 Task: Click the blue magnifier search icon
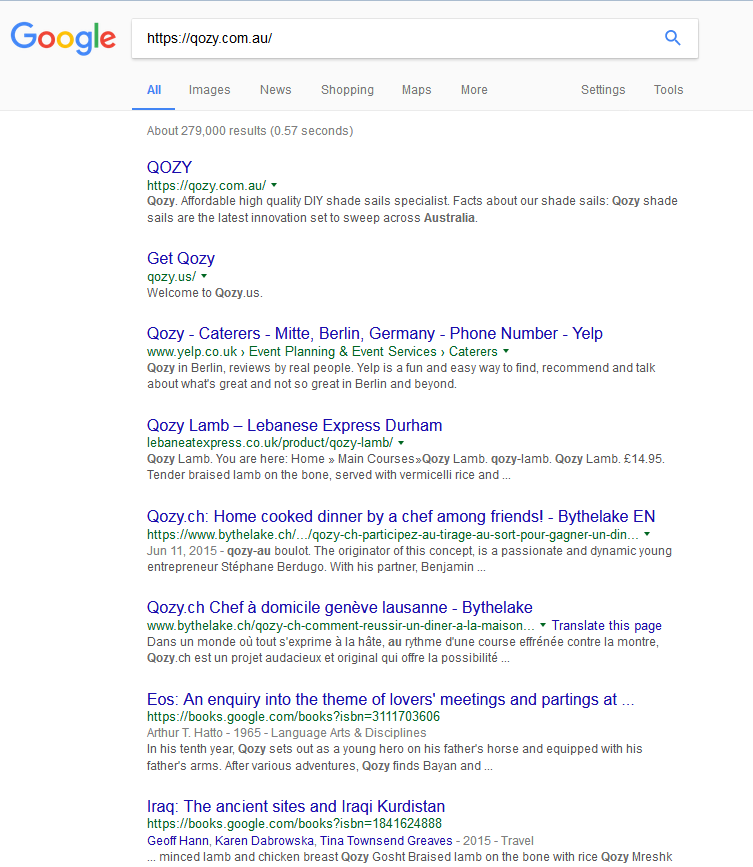pyautogui.click(x=672, y=38)
